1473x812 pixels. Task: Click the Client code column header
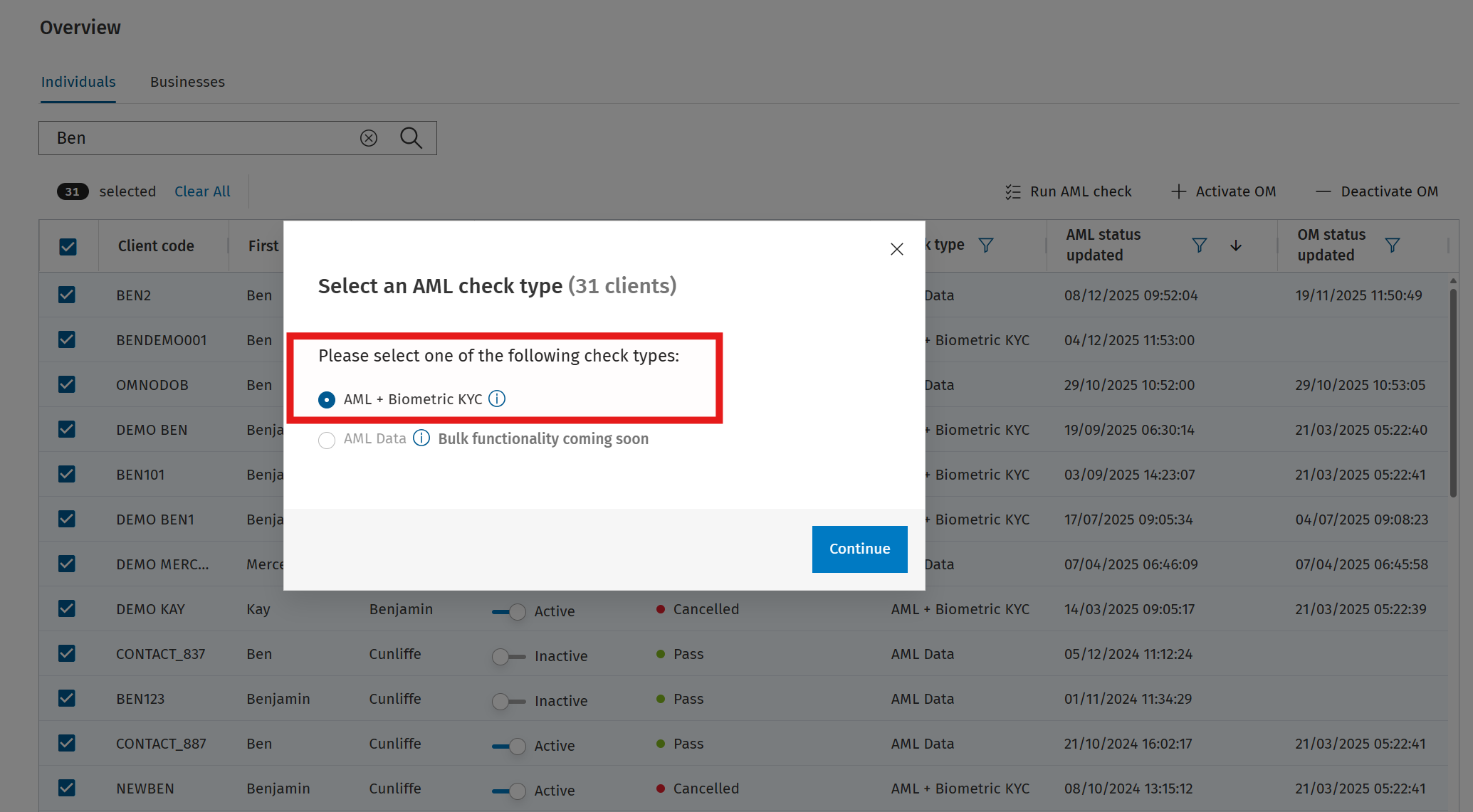click(156, 246)
